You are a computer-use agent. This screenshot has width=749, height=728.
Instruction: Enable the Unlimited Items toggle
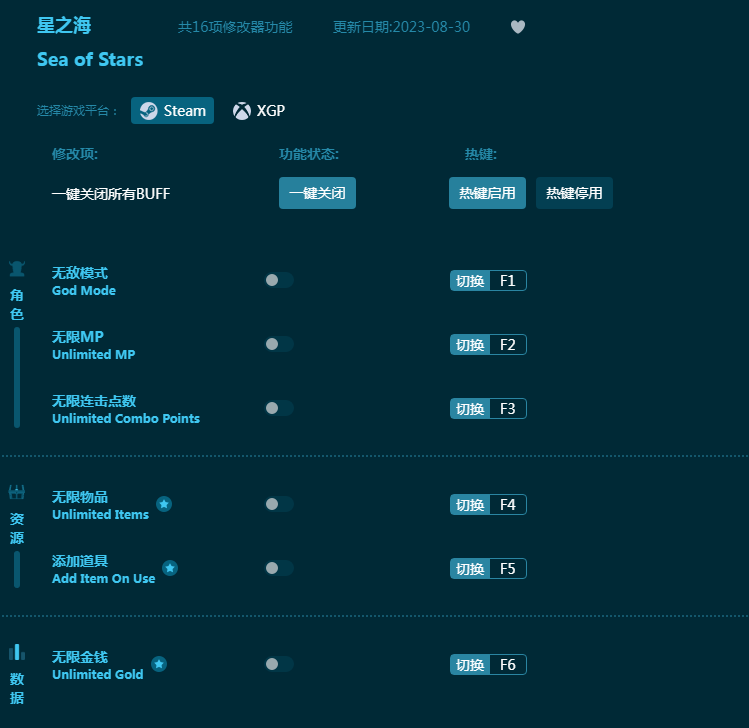[x=279, y=504]
